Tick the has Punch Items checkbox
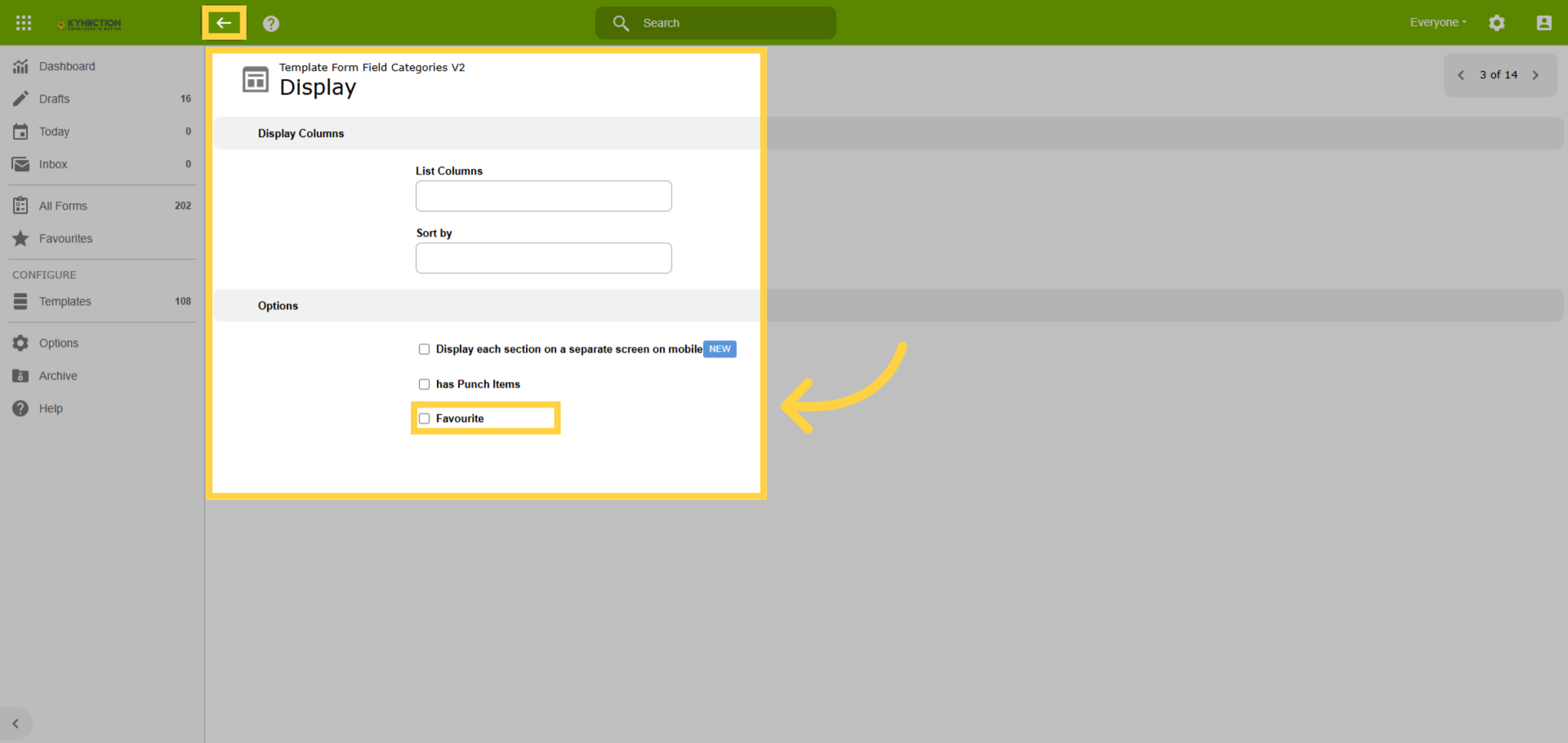This screenshot has height=743, width=1568. [424, 384]
